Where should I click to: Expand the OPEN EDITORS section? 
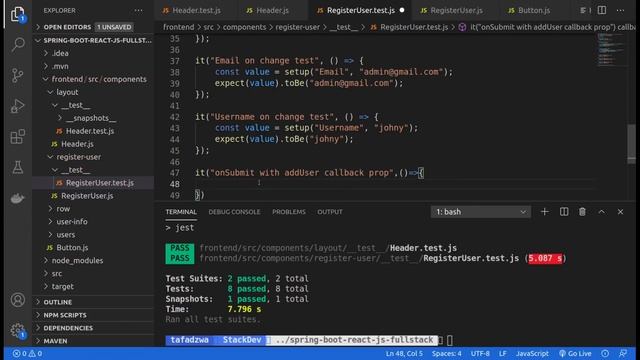tap(93, 27)
